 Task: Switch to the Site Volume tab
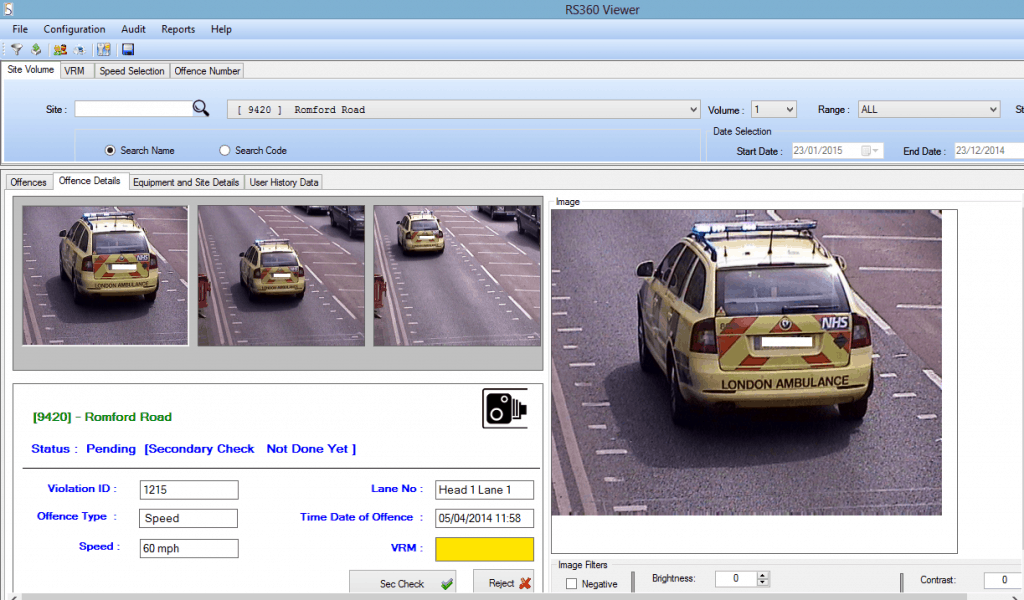click(x=31, y=70)
